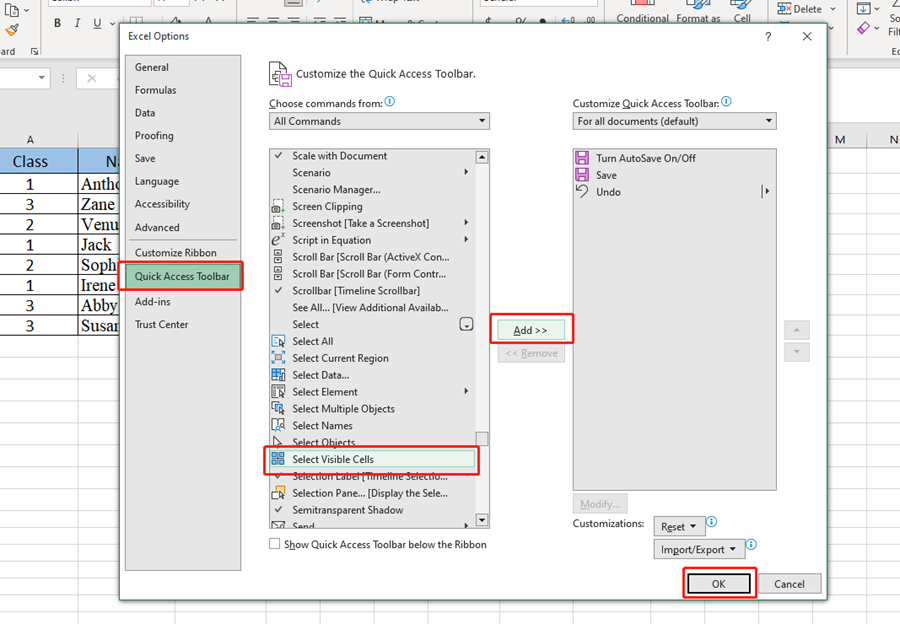This screenshot has width=900, height=624.
Task: Click the Italic button in Excel ribbon
Action: point(77,23)
